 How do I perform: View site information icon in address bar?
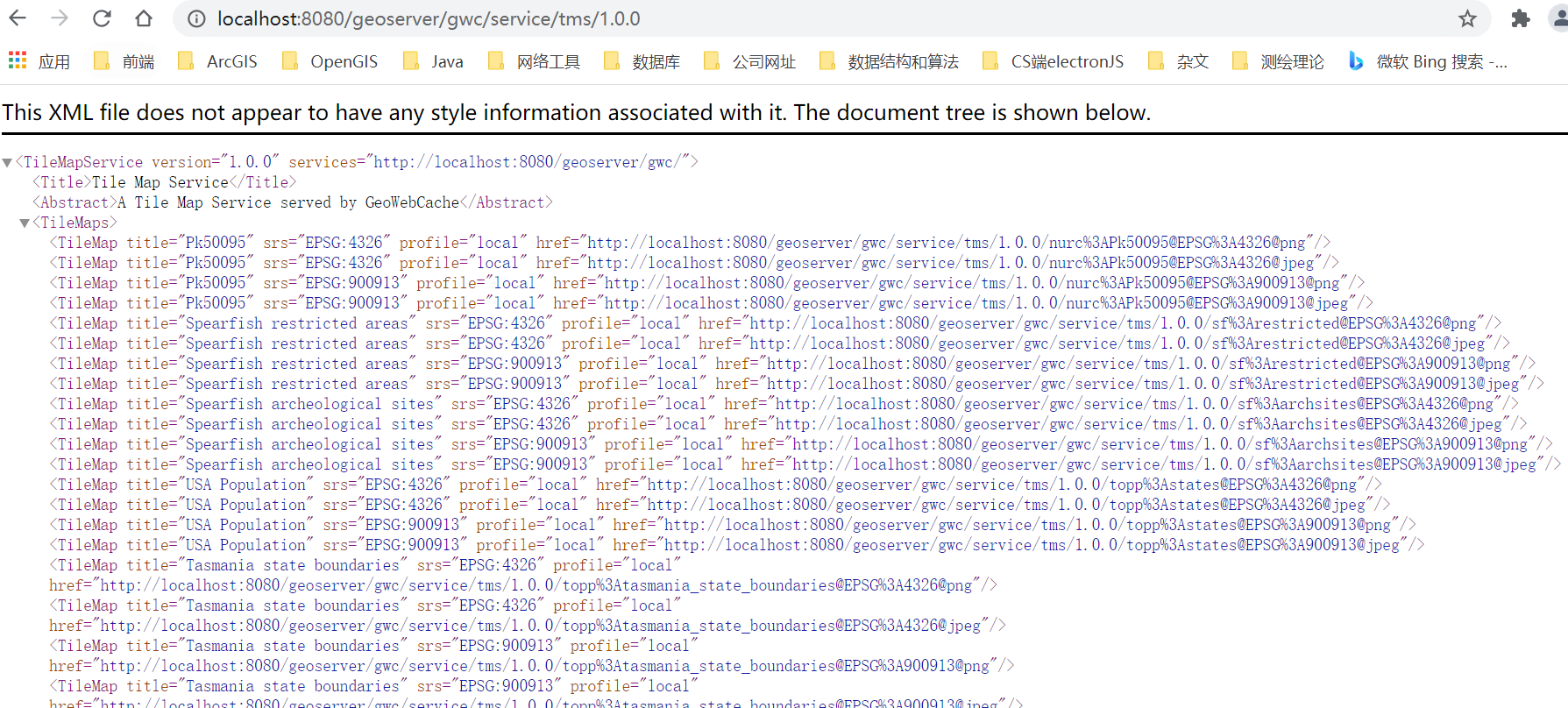(197, 18)
